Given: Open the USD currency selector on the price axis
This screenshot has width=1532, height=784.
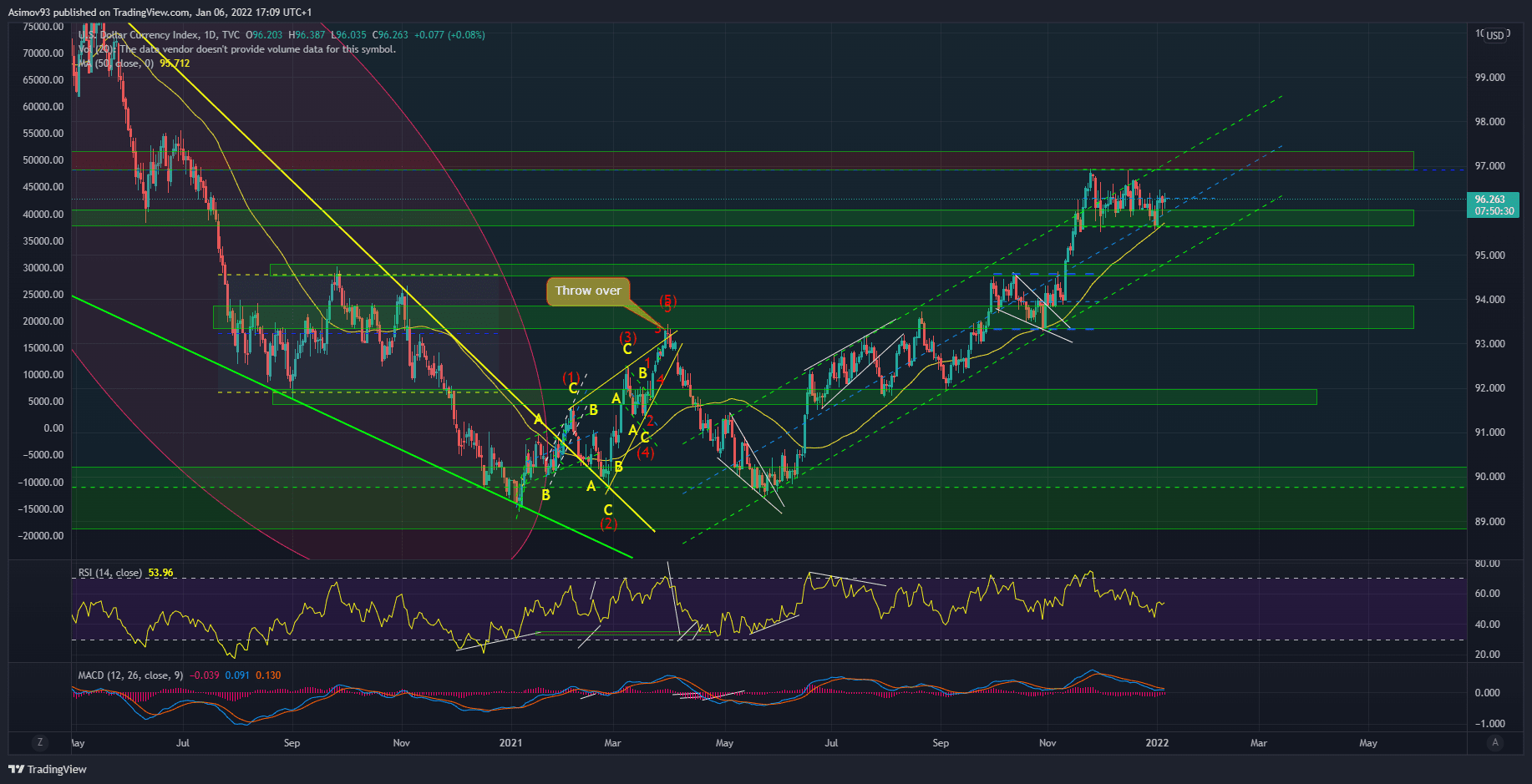Looking at the screenshot, I should [x=1494, y=35].
